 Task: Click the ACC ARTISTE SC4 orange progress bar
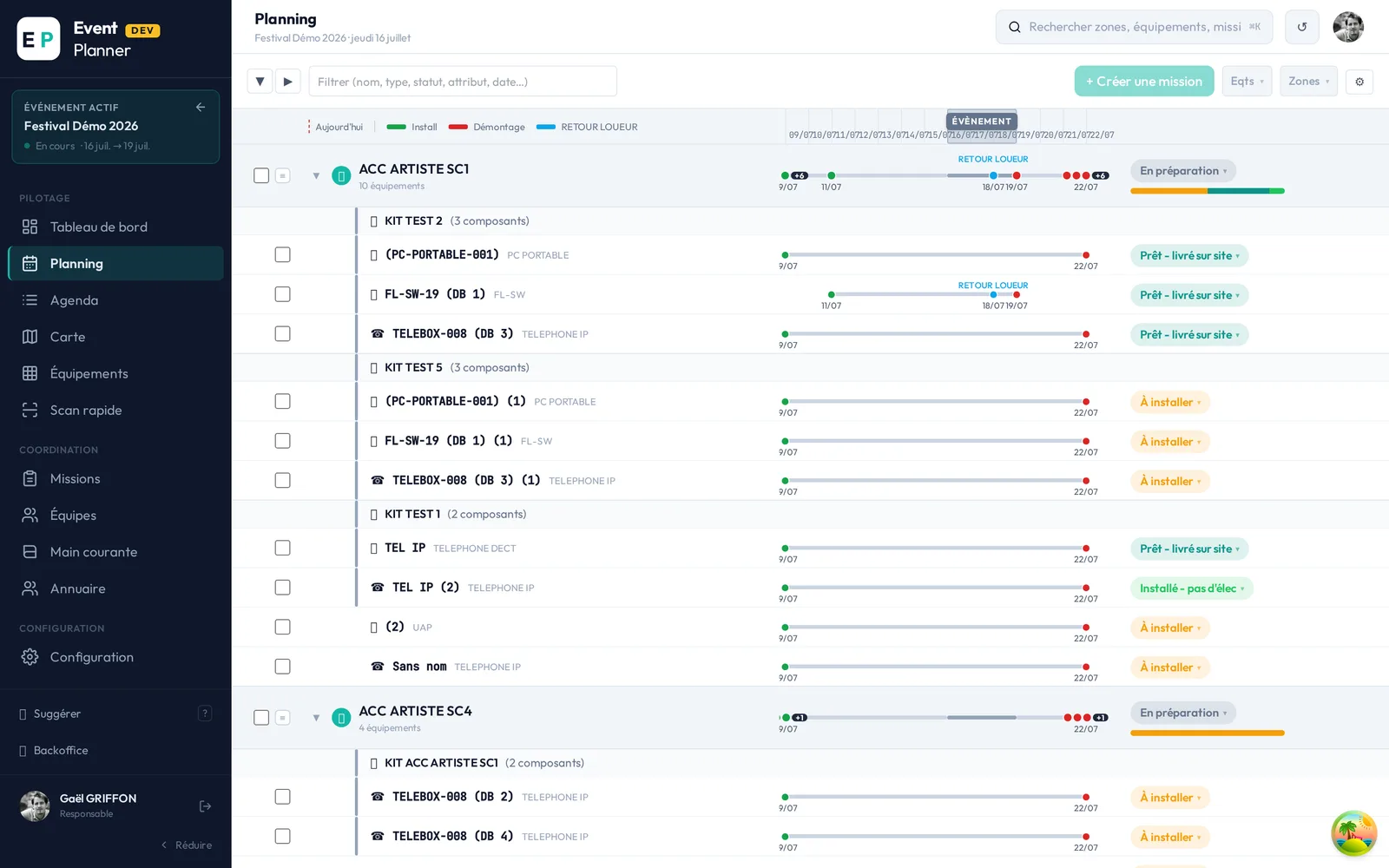[x=1208, y=733]
